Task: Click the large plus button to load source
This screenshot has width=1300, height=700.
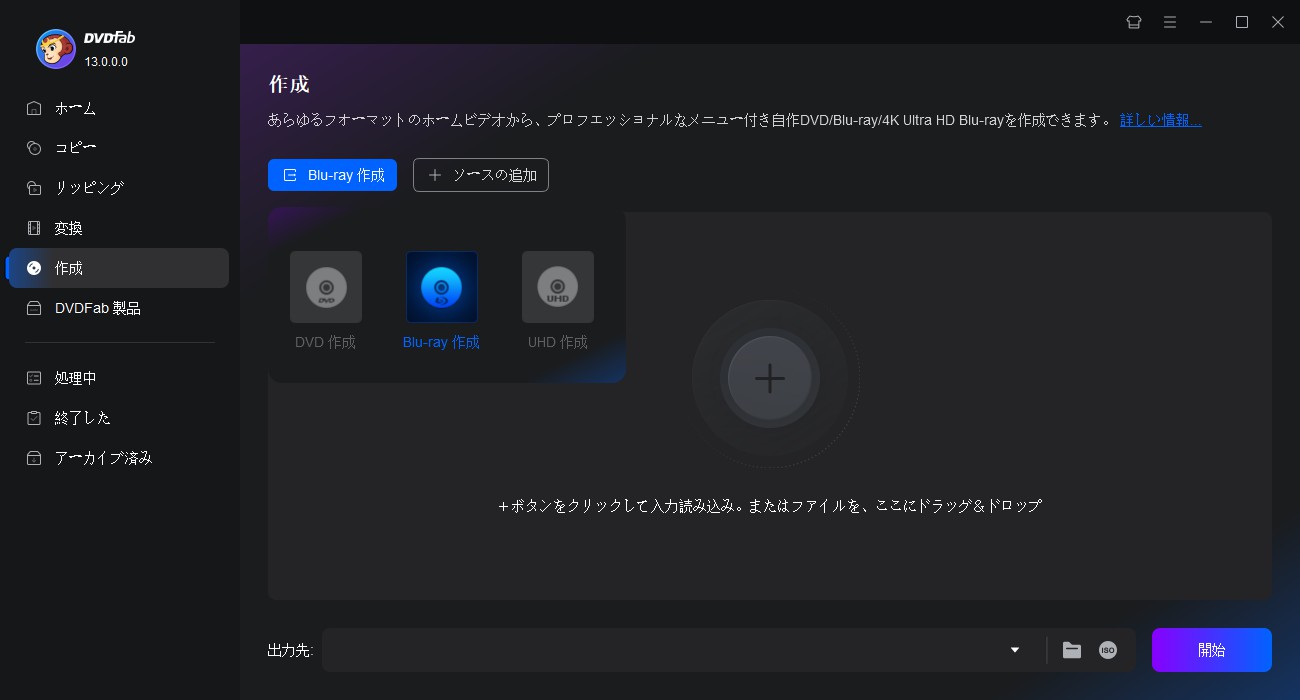Action: pyautogui.click(x=769, y=378)
